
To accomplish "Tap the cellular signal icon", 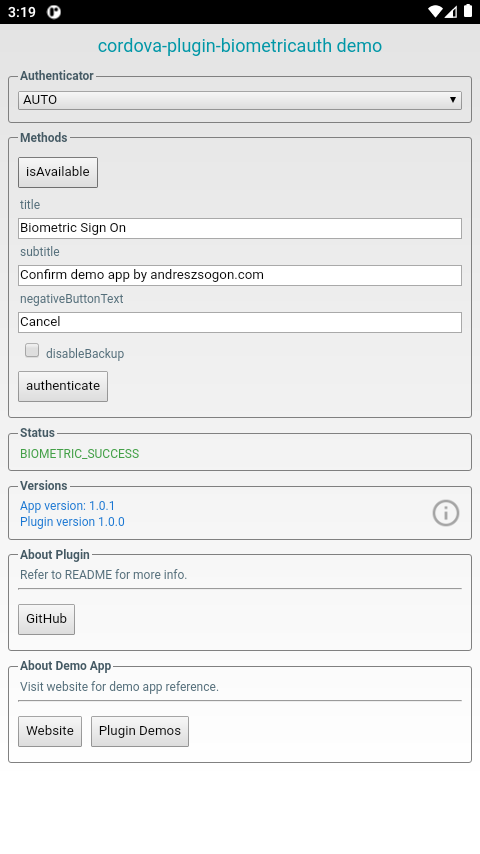I will coord(451,11).
